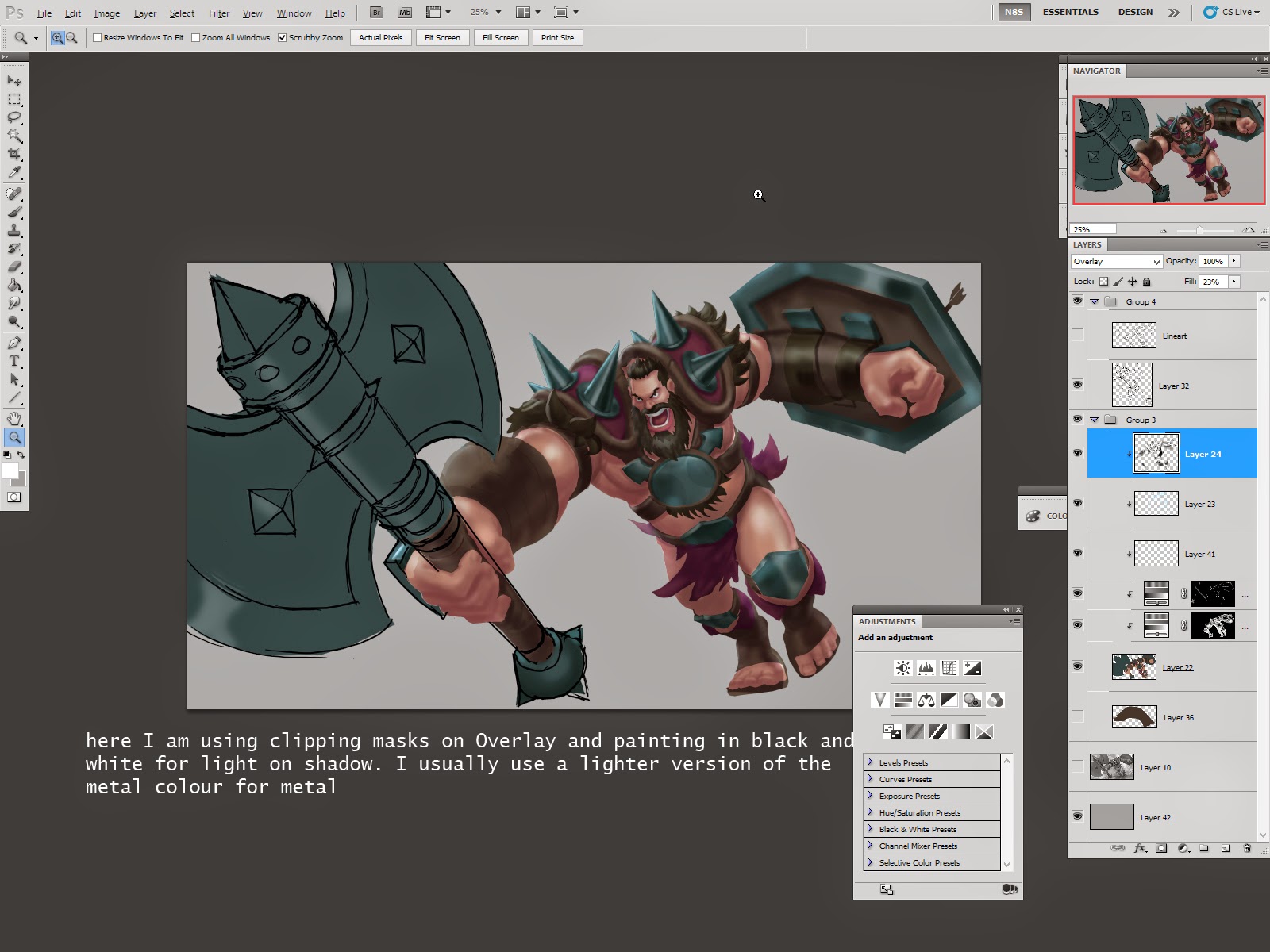Select the Hand tool
The image size is (1270, 952).
(x=14, y=419)
